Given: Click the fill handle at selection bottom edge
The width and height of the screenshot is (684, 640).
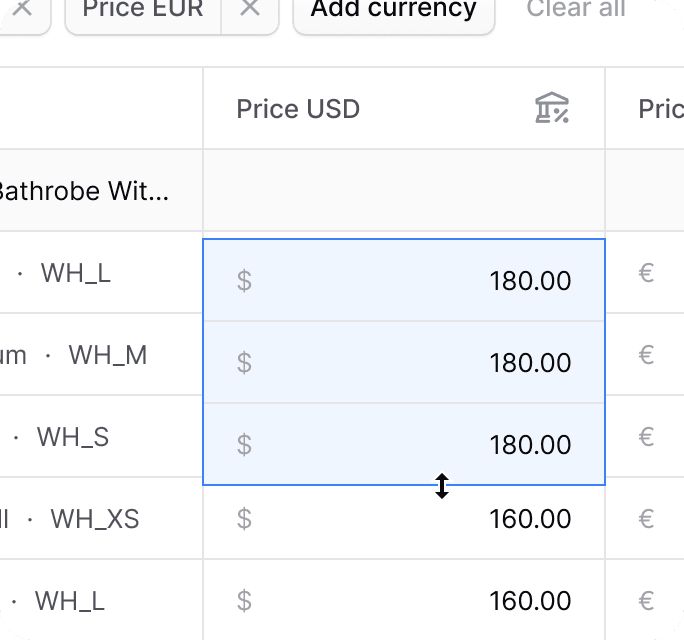Looking at the screenshot, I should coord(442,486).
